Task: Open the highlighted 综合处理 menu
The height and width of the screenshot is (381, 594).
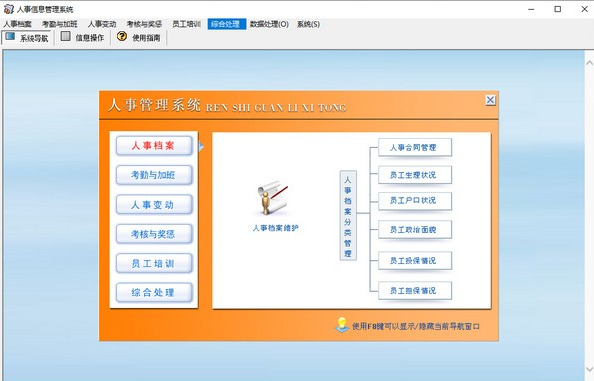Action: pos(227,24)
